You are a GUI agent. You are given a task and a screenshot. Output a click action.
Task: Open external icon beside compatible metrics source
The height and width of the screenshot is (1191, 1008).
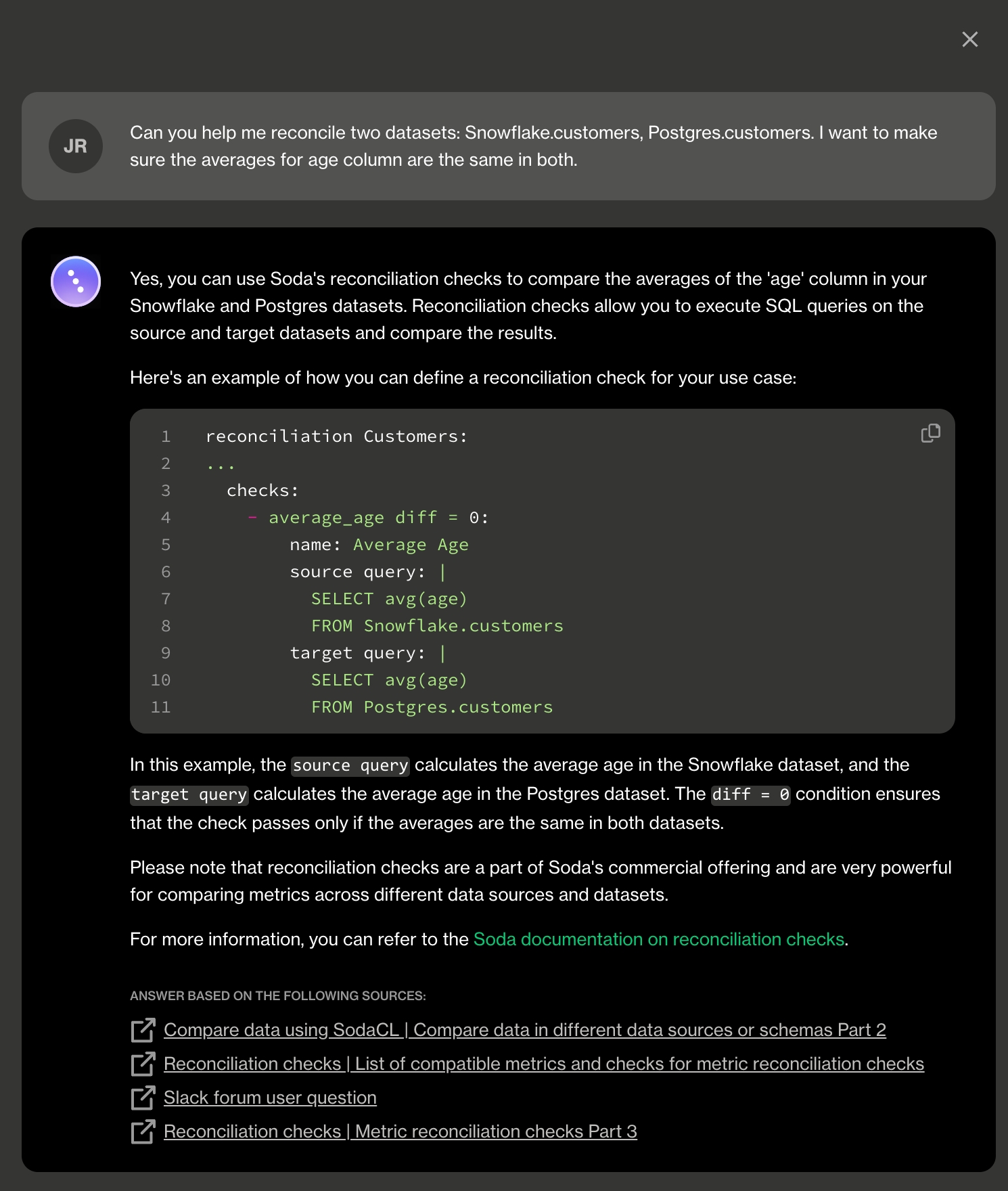pyautogui.click(x=143, y=1064)
